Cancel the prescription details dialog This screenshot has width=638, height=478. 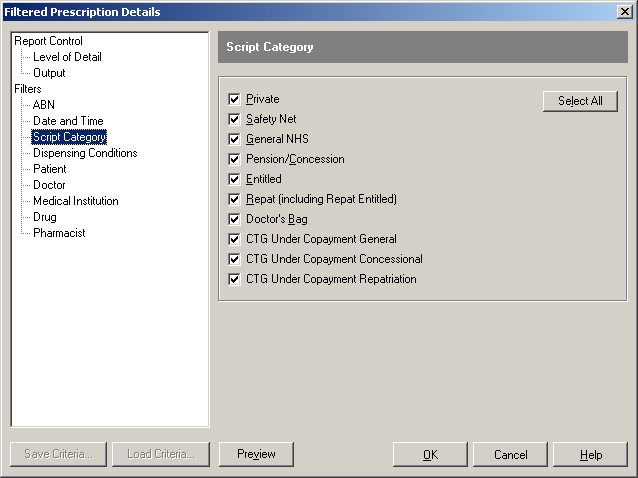pyautogui.click(x=510, y=454)
